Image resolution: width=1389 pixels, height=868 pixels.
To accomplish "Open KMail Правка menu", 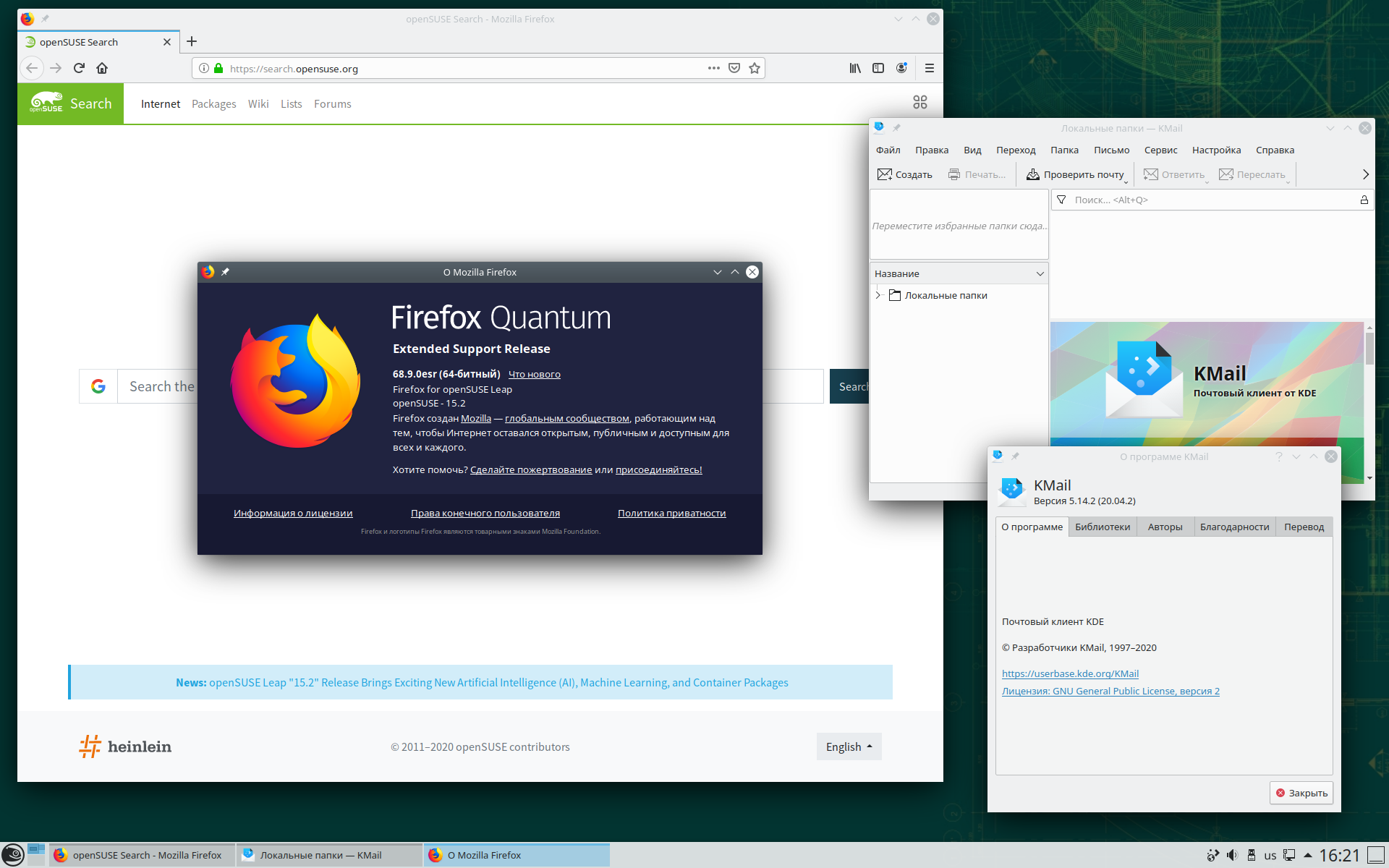I will [931, 150].
